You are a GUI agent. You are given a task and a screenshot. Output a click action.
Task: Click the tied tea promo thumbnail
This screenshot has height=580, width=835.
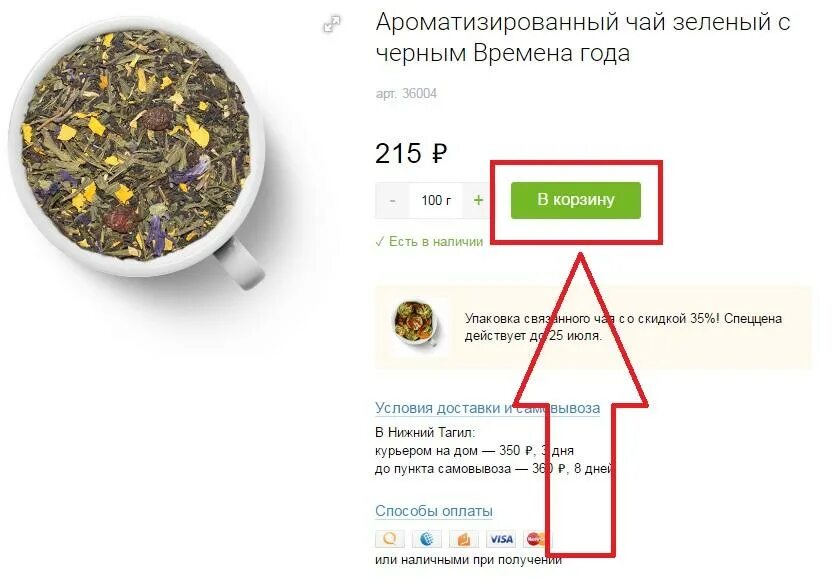[x=415, y=323]
